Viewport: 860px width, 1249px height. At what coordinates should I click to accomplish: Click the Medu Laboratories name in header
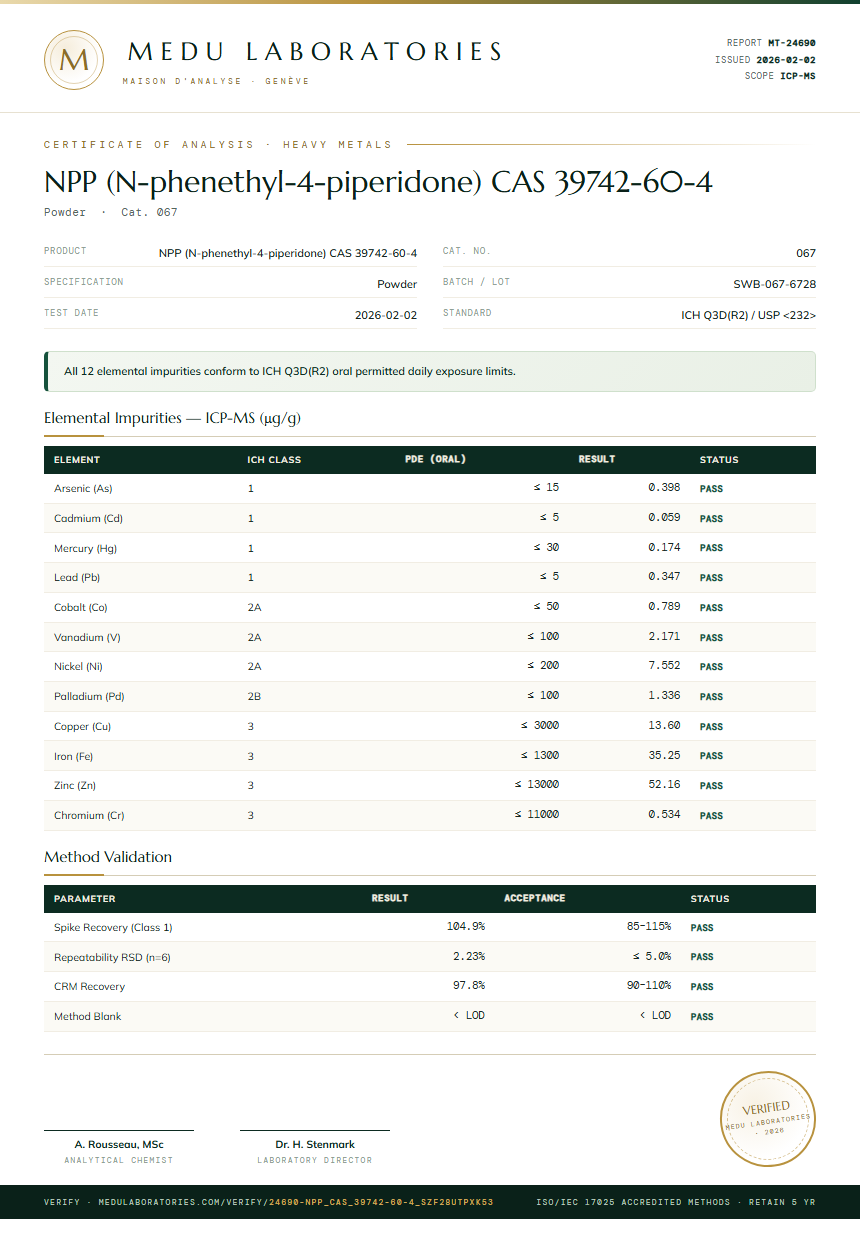315,52
